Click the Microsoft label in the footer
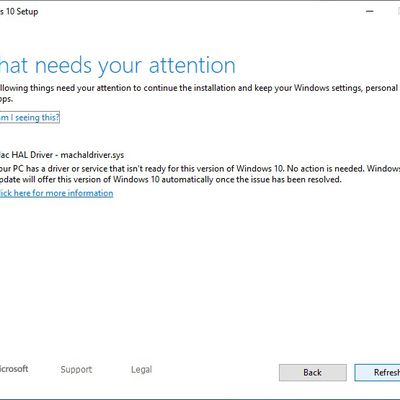The height and width of the screenshot is (400, 400). pos(14,369)
